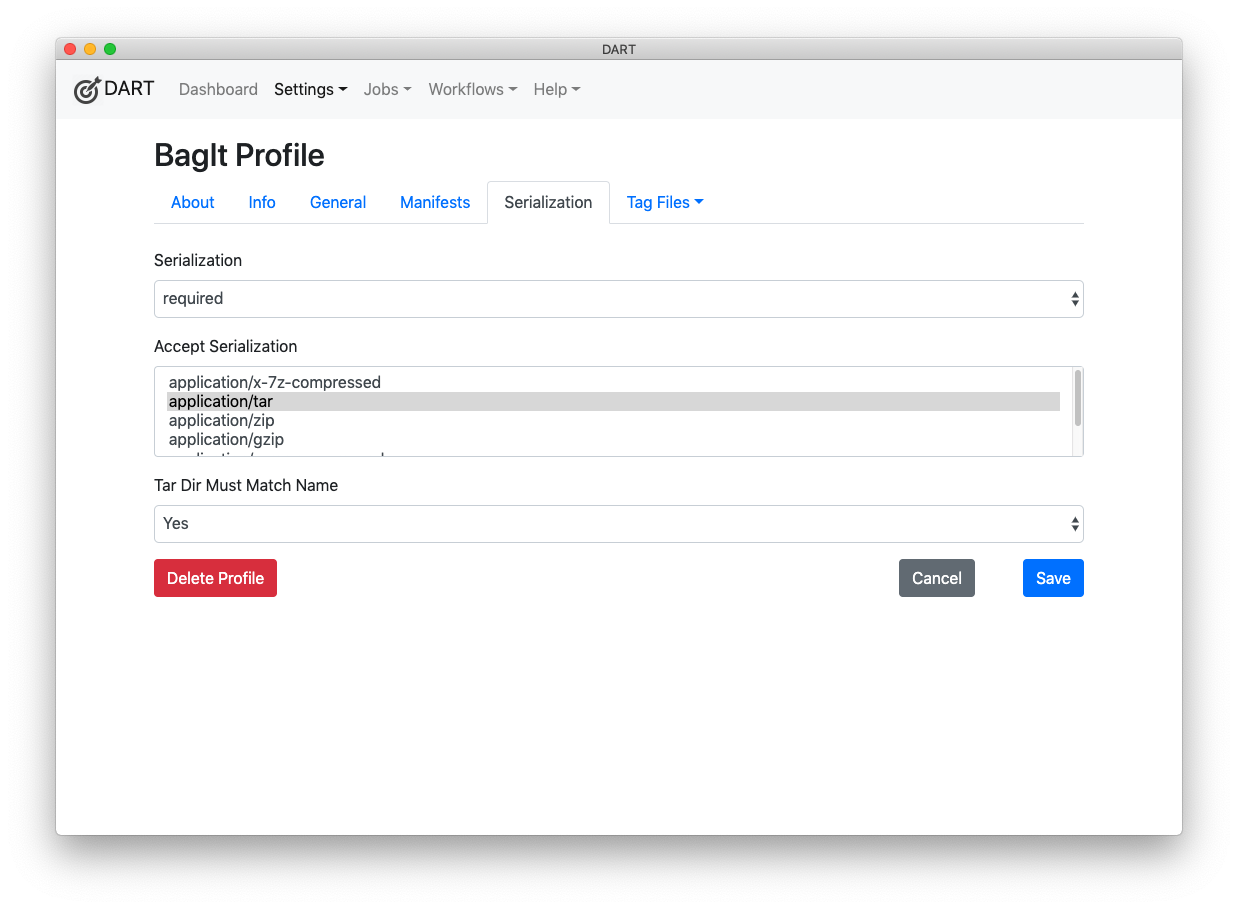This screenshot has height=909, width=1238.
Task: Switch to the Info tab
Action: pos(261,202)
